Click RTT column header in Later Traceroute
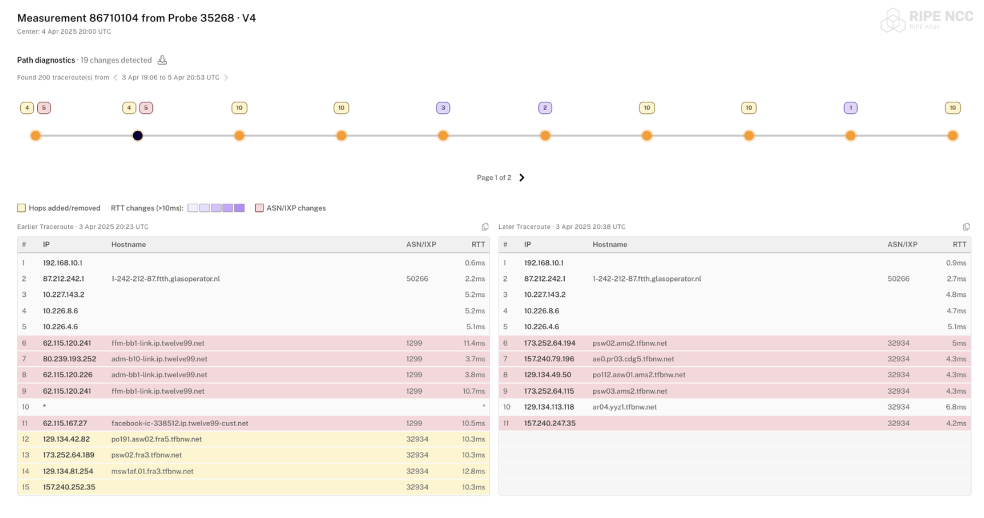Viewport: 984px width, 518px height. pos(959,244)
